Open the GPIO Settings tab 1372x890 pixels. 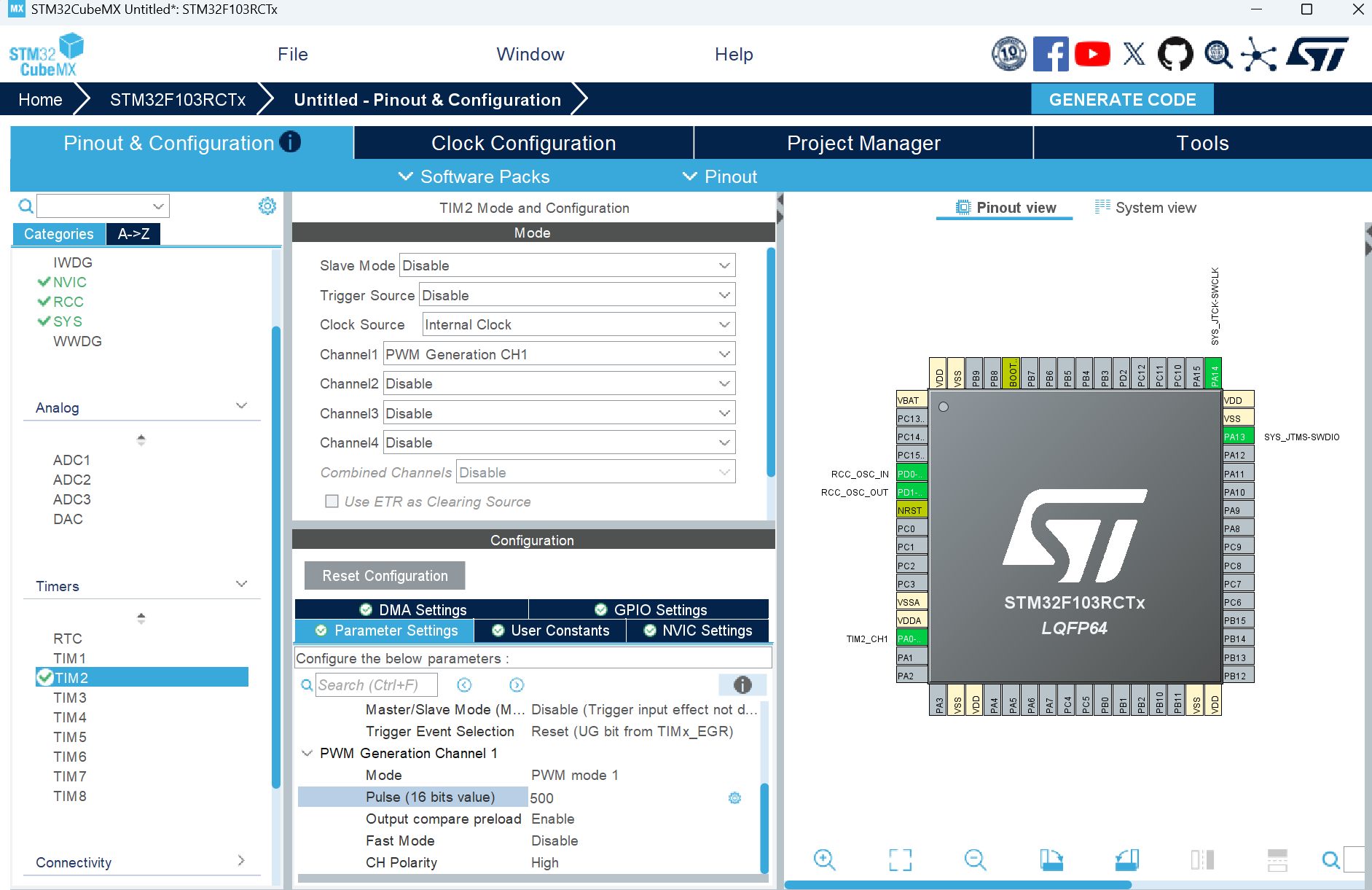(x=649, y=609)
